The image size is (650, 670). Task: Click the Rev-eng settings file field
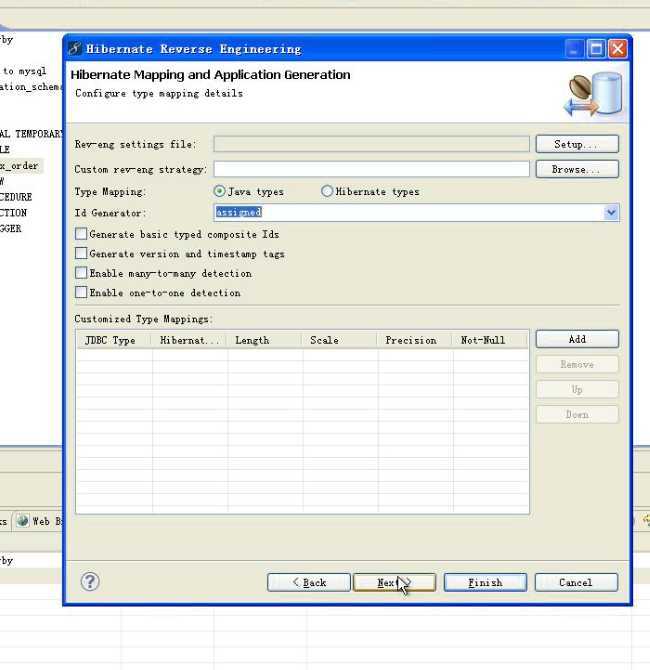371,144
